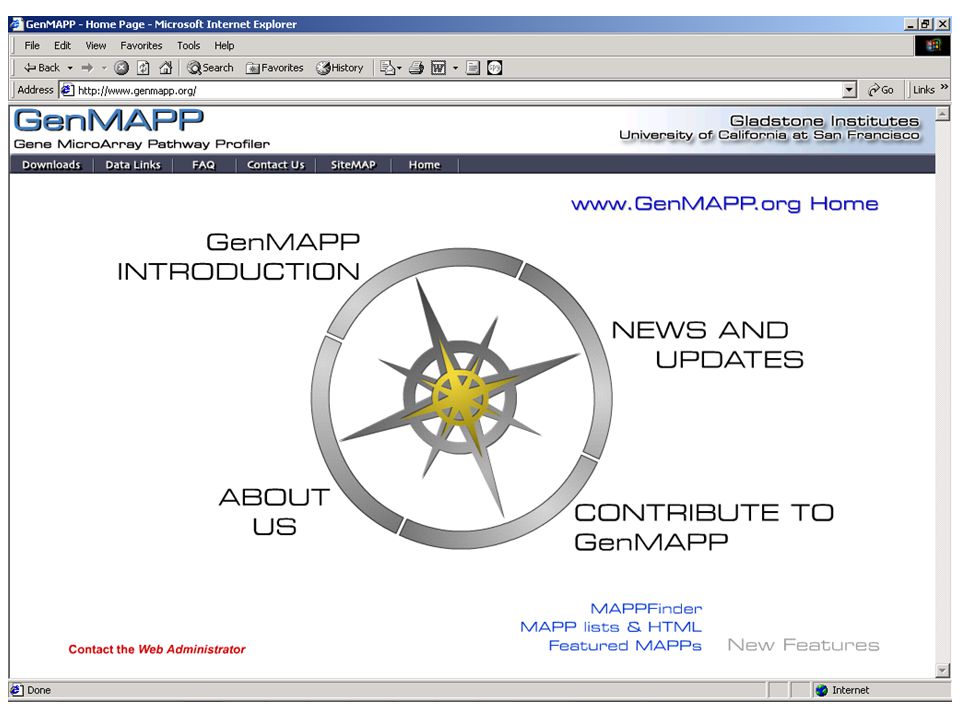The image size is (960, 720).
Task: Open the NEWS AND UPDATES section
Action: tap(708, 345)
